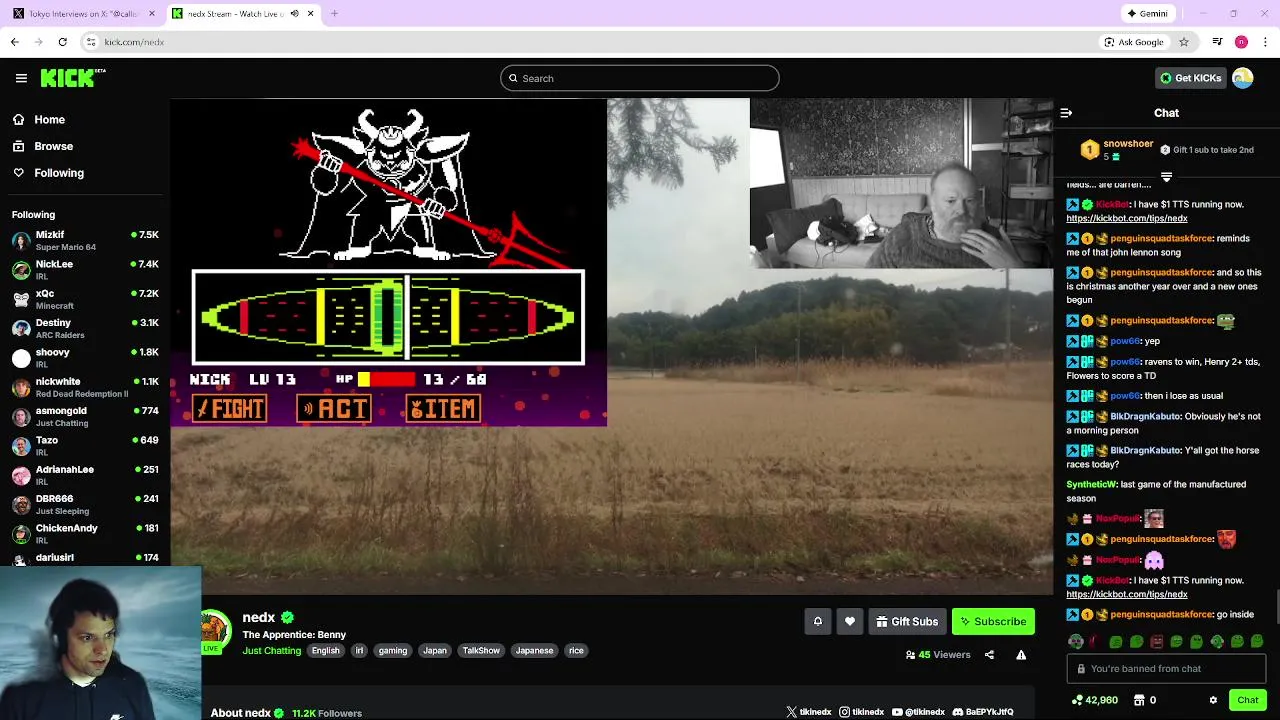The height and width of the screenshot is (720, 1280).
Task: Open tikinedx Instagram profile link
Action: tap(862, 712)
